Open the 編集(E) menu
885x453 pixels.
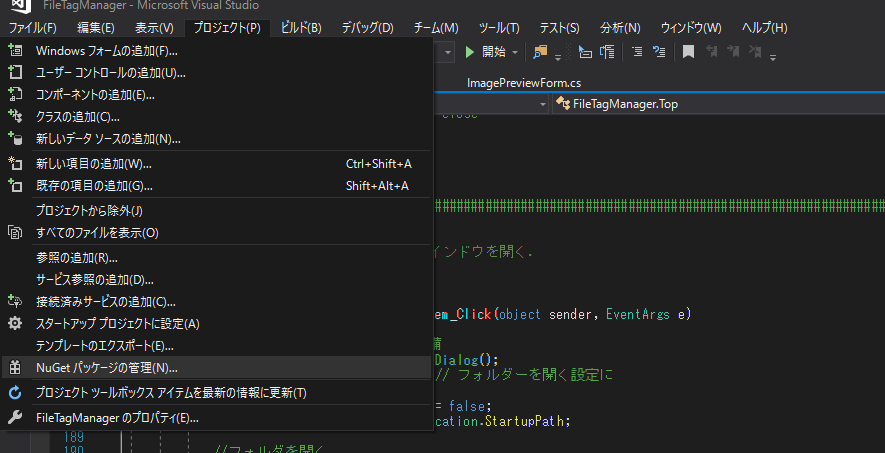click(x=95, y=28)
